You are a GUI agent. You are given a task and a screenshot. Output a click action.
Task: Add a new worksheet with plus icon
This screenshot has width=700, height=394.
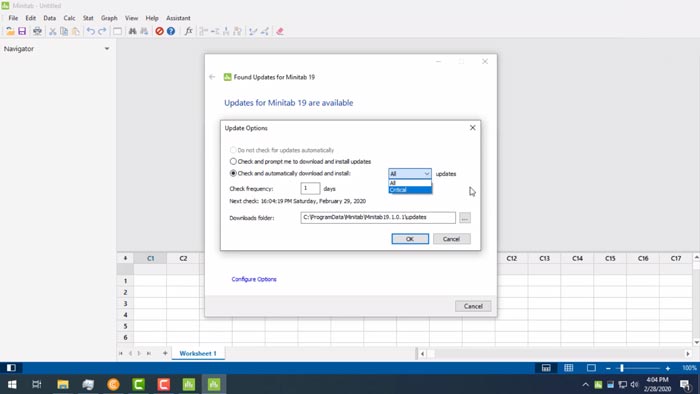165,353
